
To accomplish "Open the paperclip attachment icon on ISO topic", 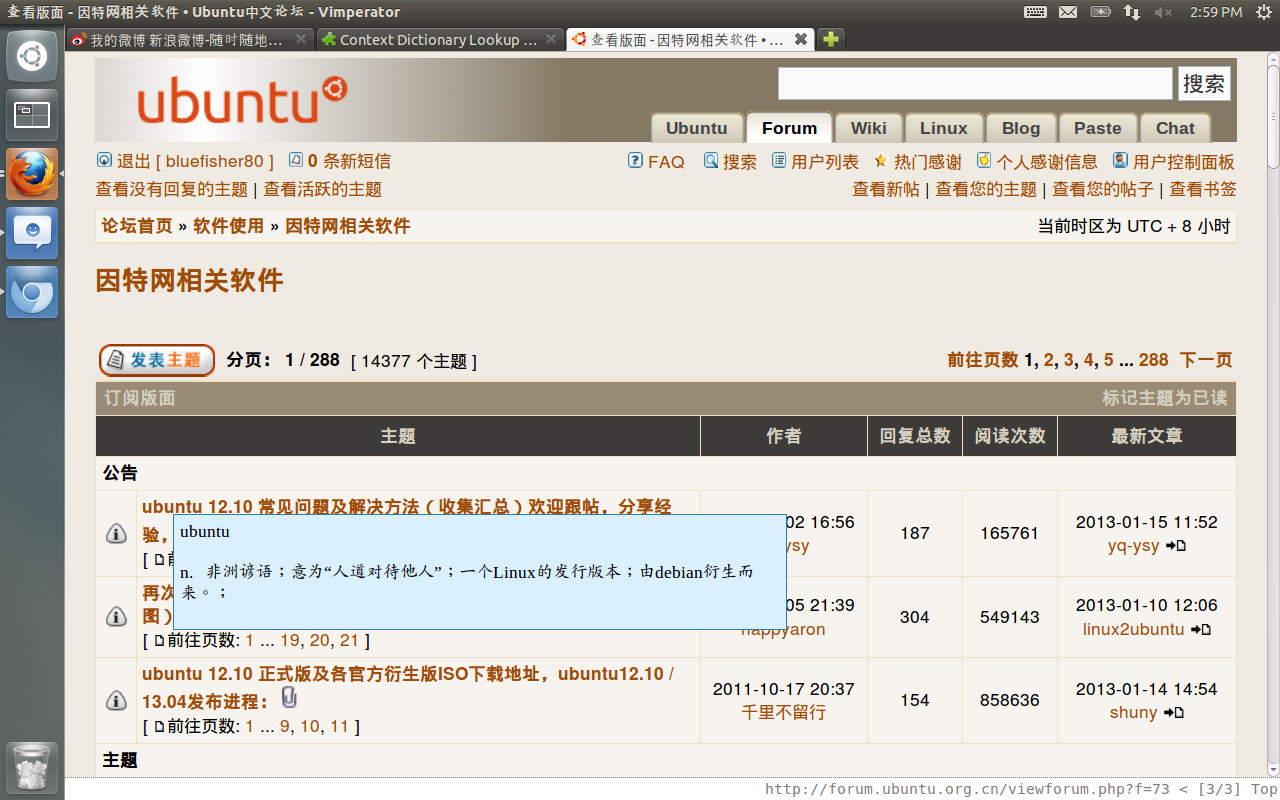I will [x=289, y=698].
